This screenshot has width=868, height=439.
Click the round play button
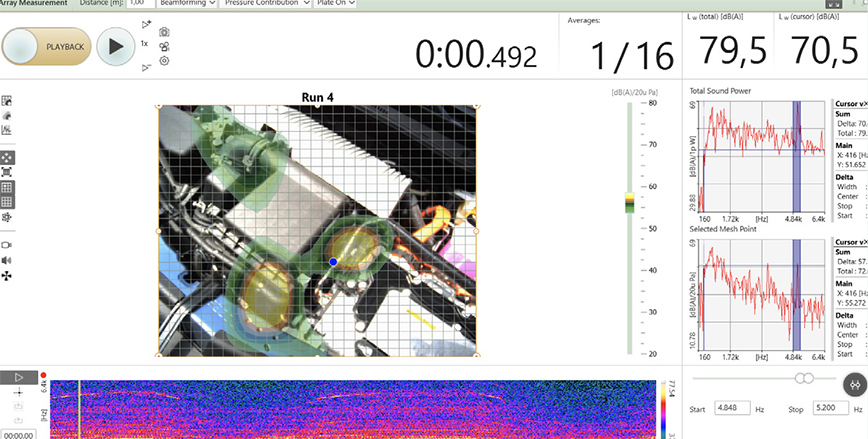116,46
